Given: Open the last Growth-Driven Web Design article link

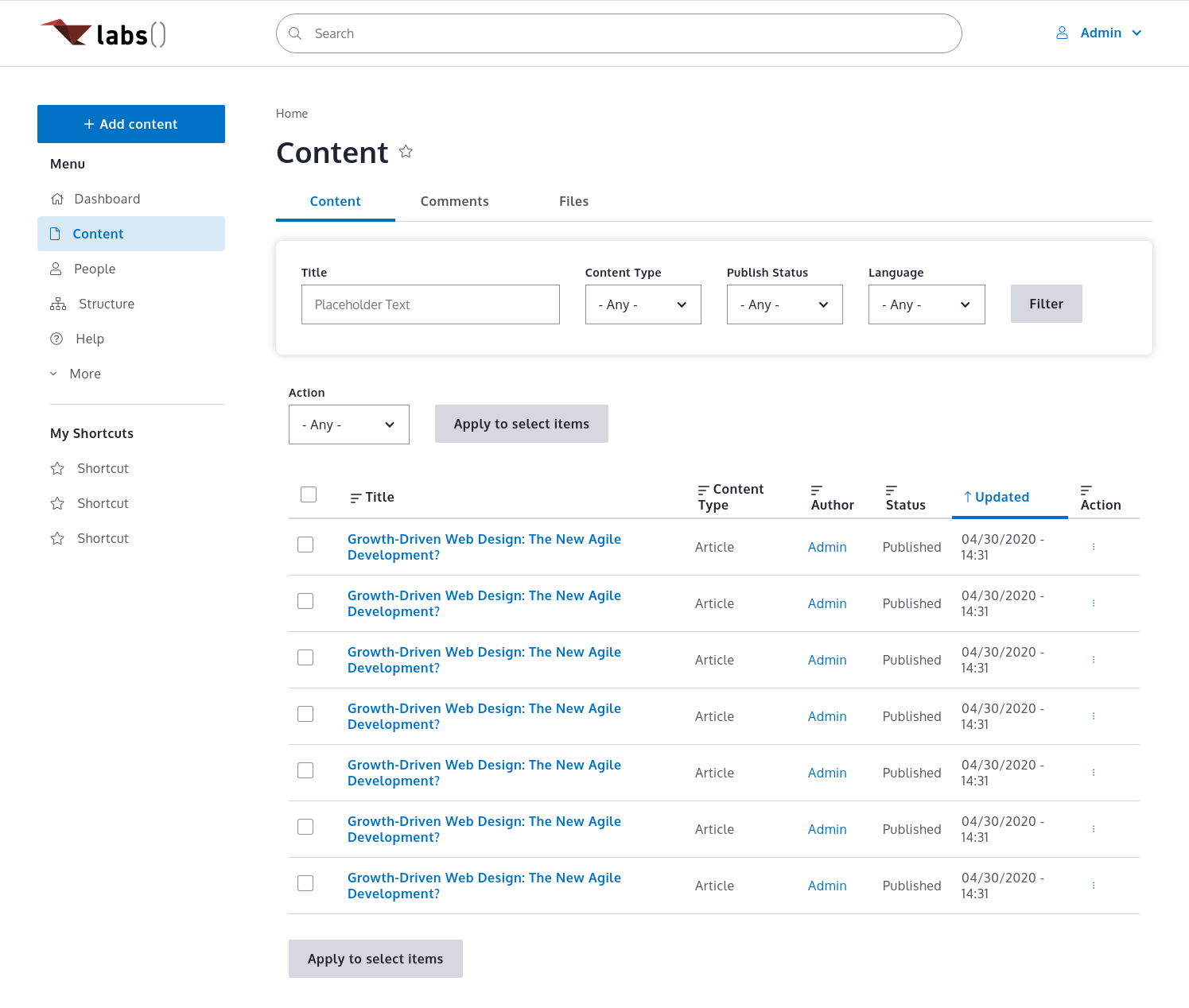Looking at the screenshot, I should tap(484, 886).
